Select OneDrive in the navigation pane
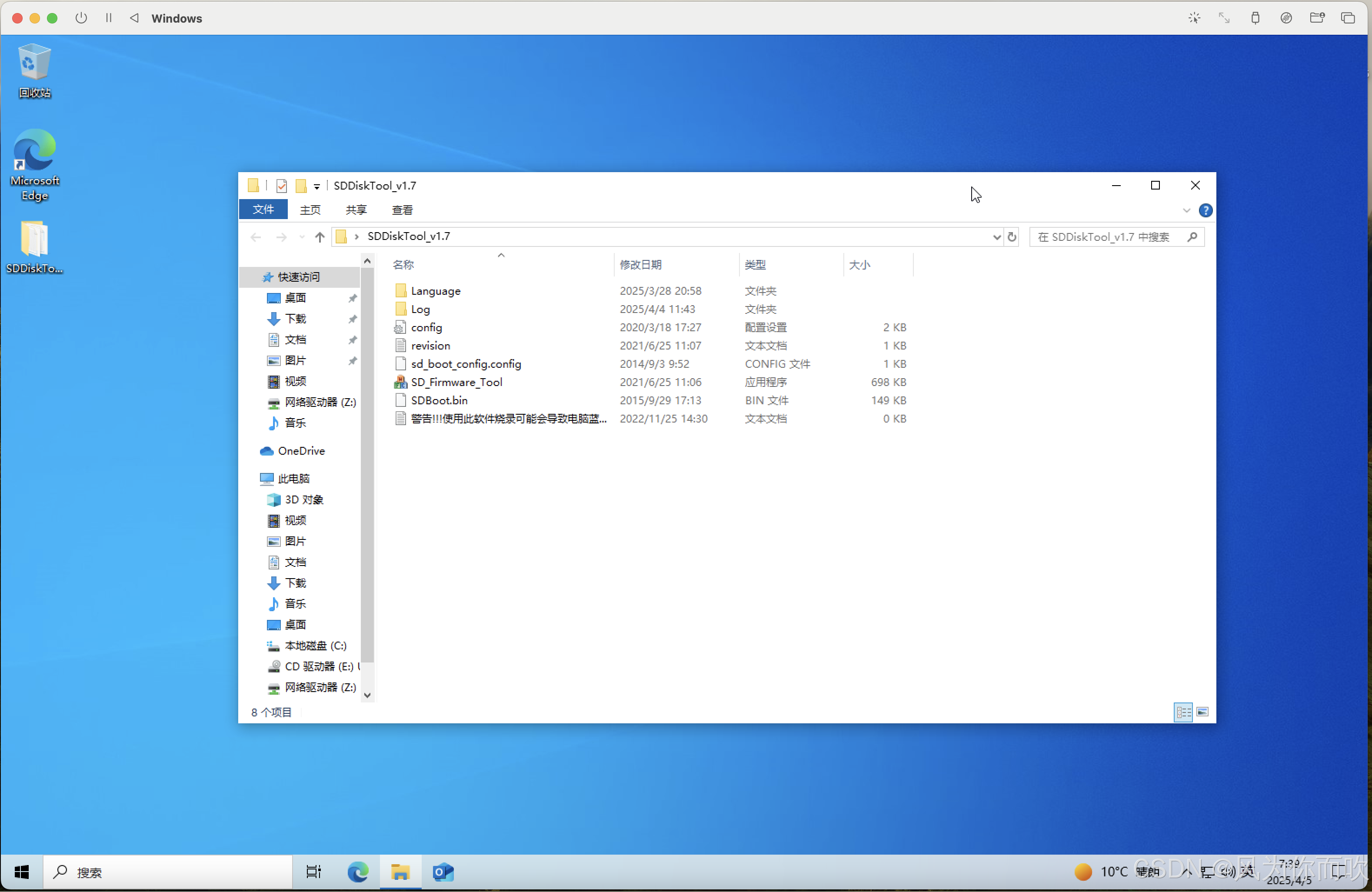The width and height of the screenshot is (1372, 892). point(301,451)
